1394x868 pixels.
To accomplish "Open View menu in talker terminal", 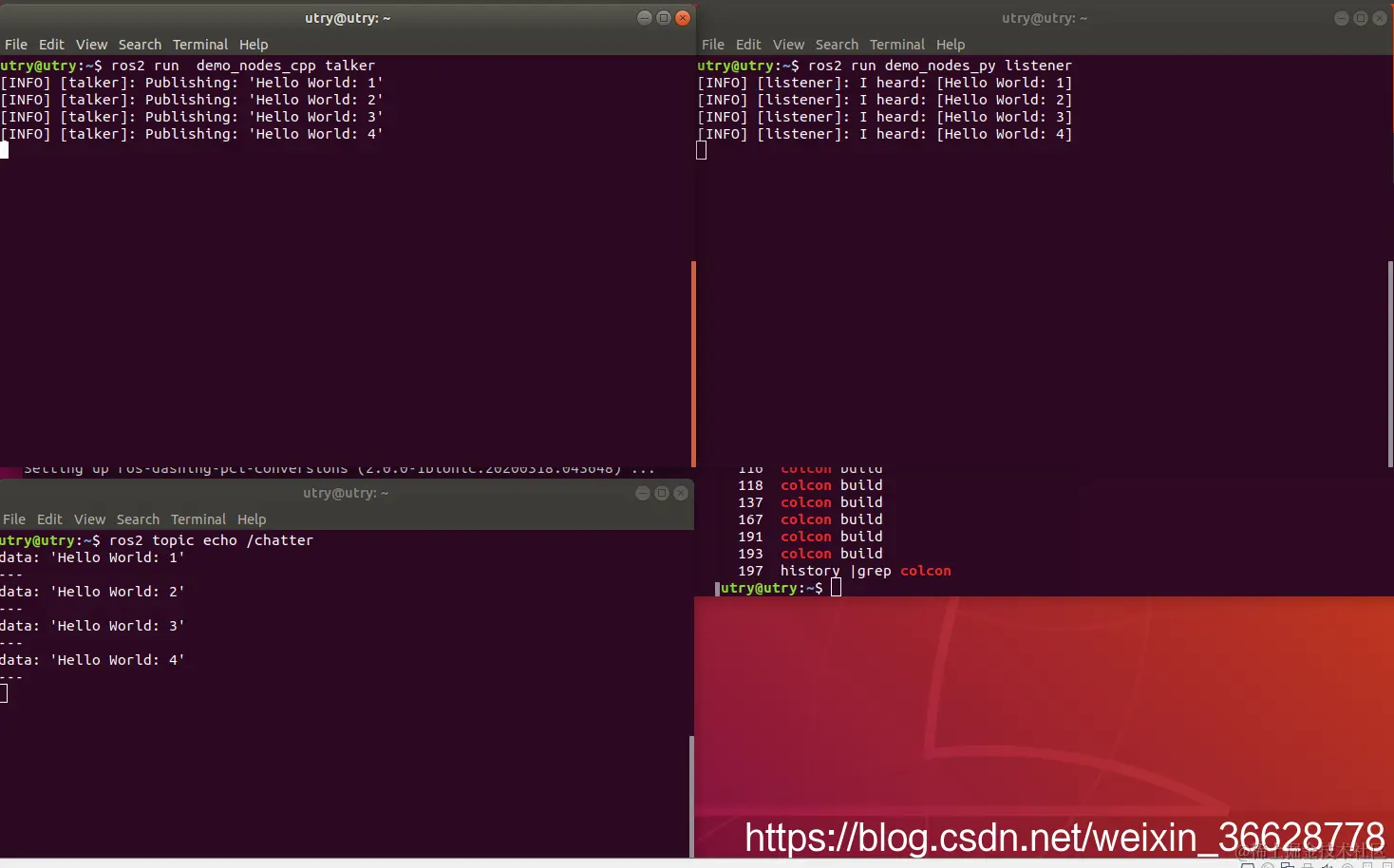I will [x=91, y=45].
